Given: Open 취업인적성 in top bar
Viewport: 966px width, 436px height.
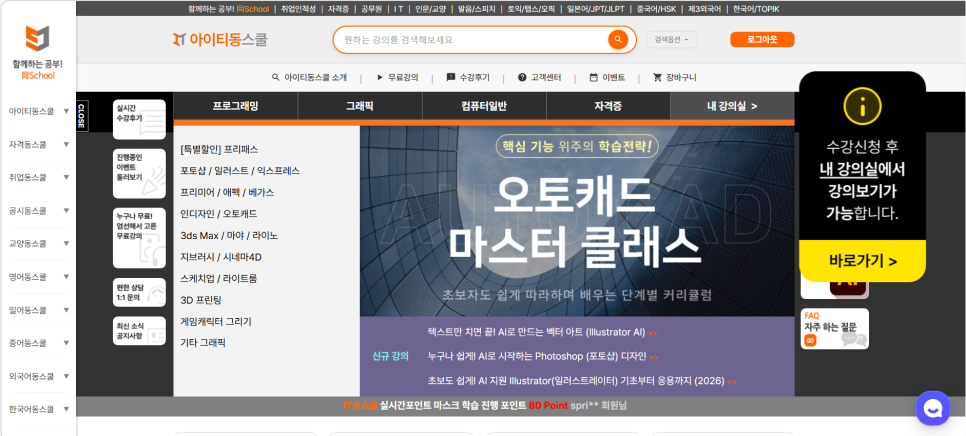Looking at the screenshot, I should tap(298, 9).
